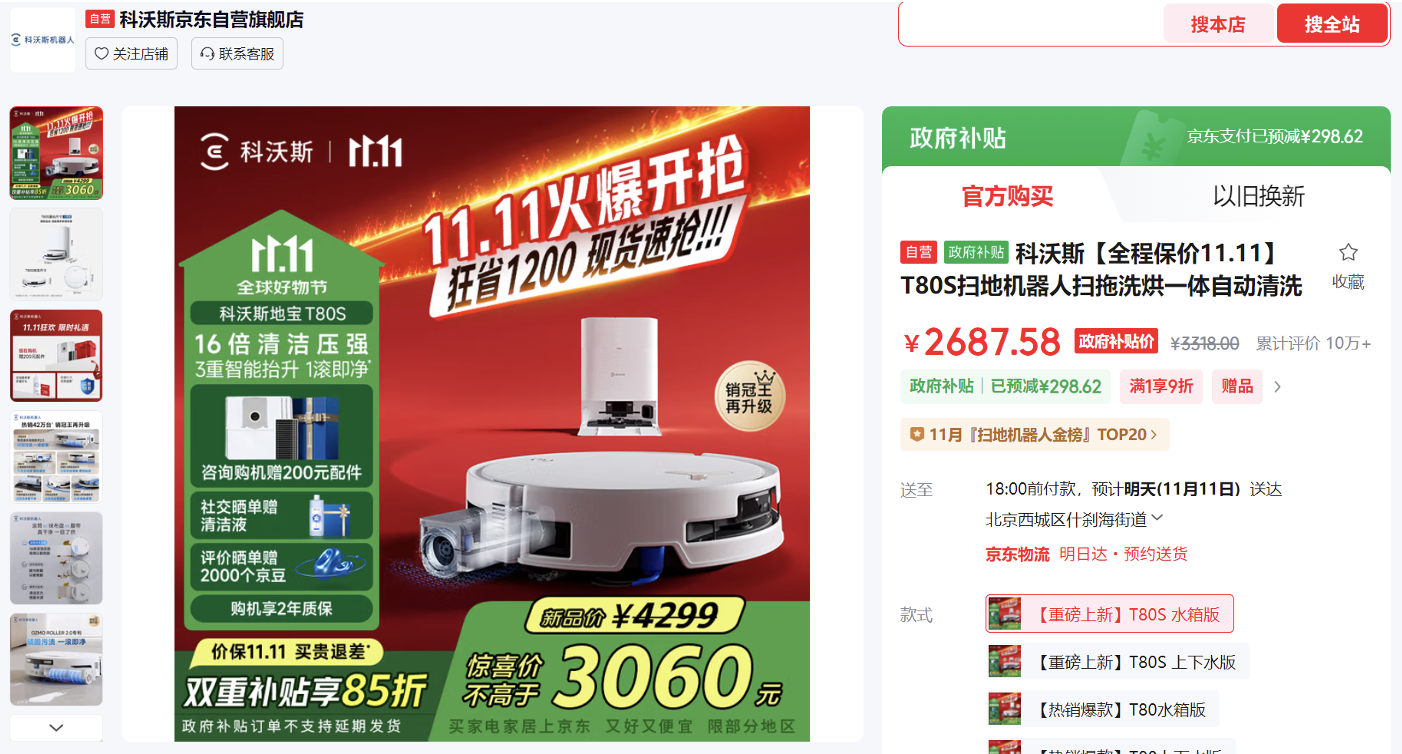Click the 自营 badge beside store name
Screen dimensions: 1402x754
point(100,19)
